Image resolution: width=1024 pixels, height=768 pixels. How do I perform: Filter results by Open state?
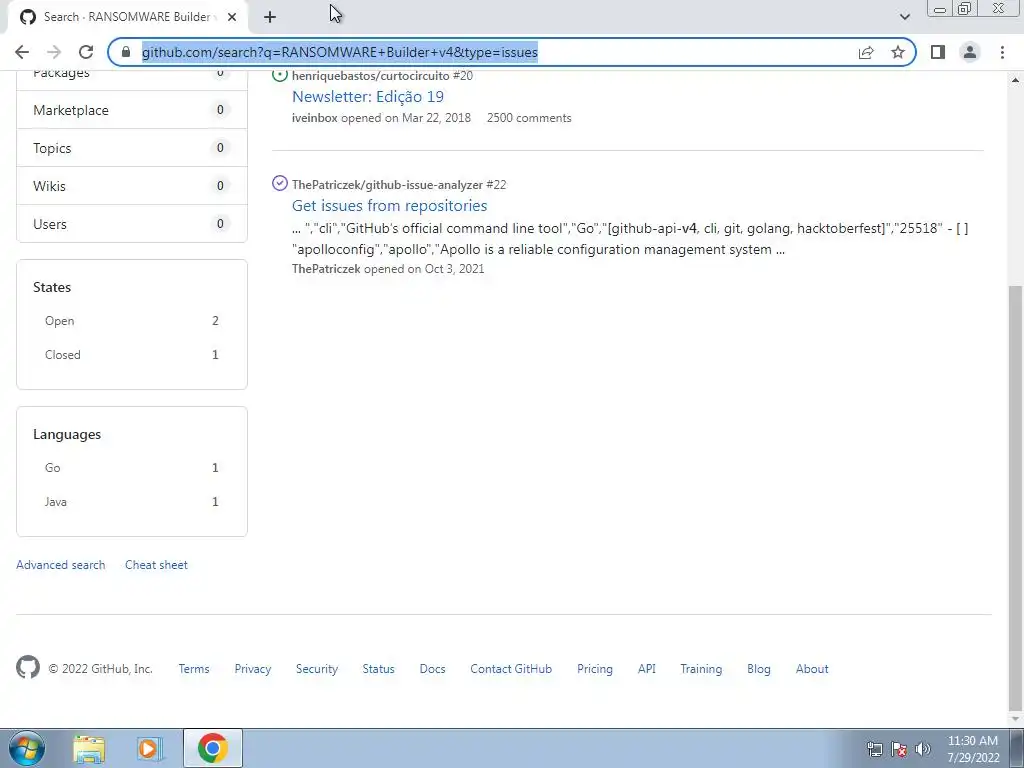(x=132, y=321)
